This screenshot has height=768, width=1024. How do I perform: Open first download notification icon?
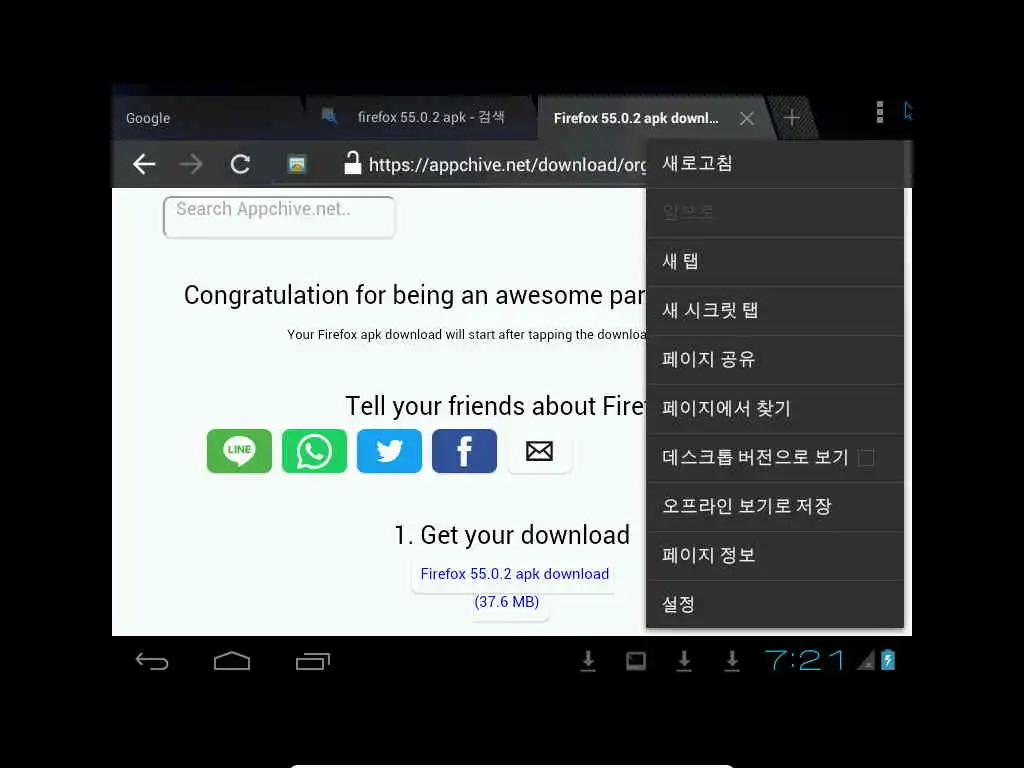point(588,661)
